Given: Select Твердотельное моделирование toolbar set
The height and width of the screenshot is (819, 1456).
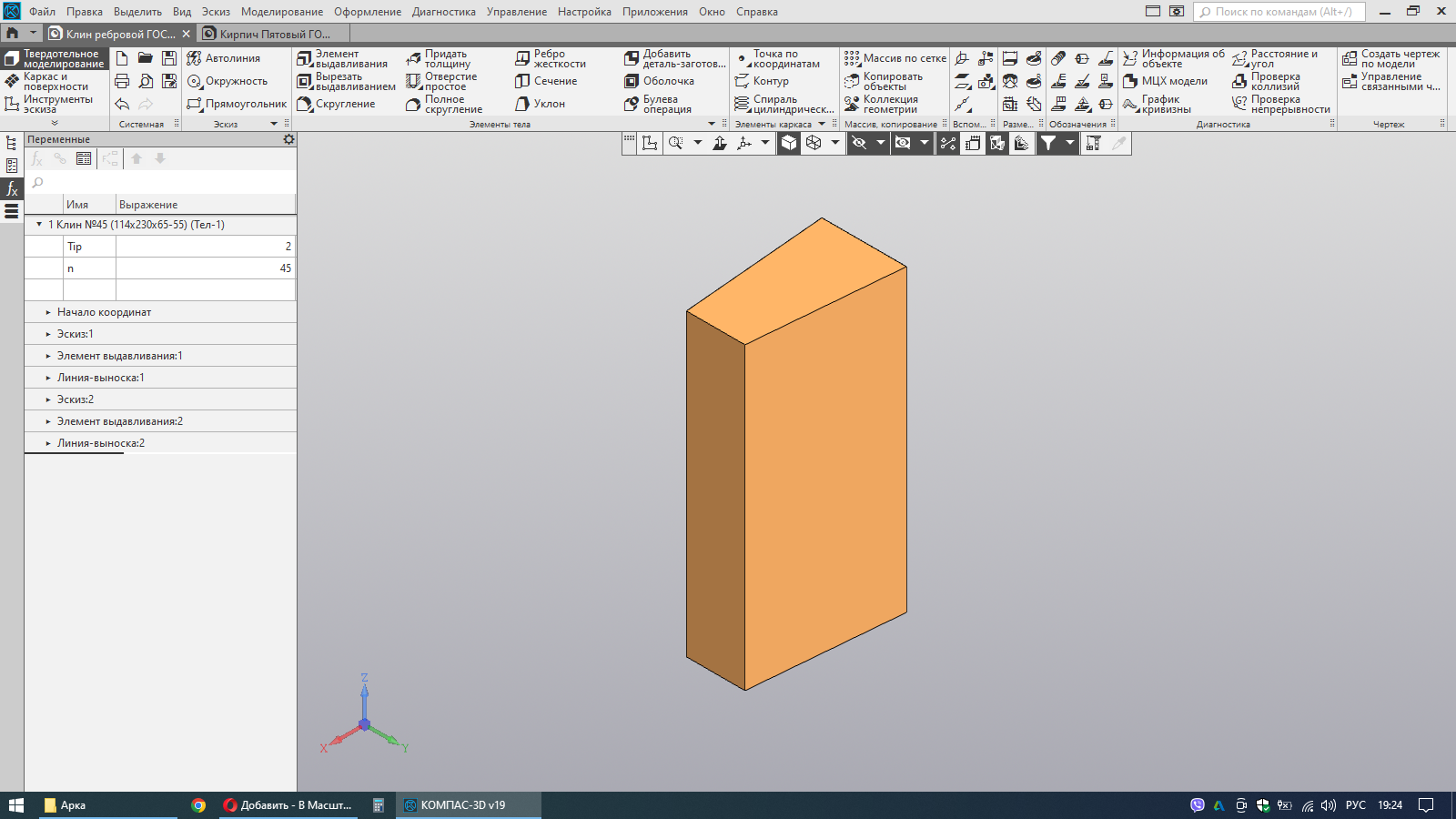Looking at the screenshot, I should [x=55, y=58].
